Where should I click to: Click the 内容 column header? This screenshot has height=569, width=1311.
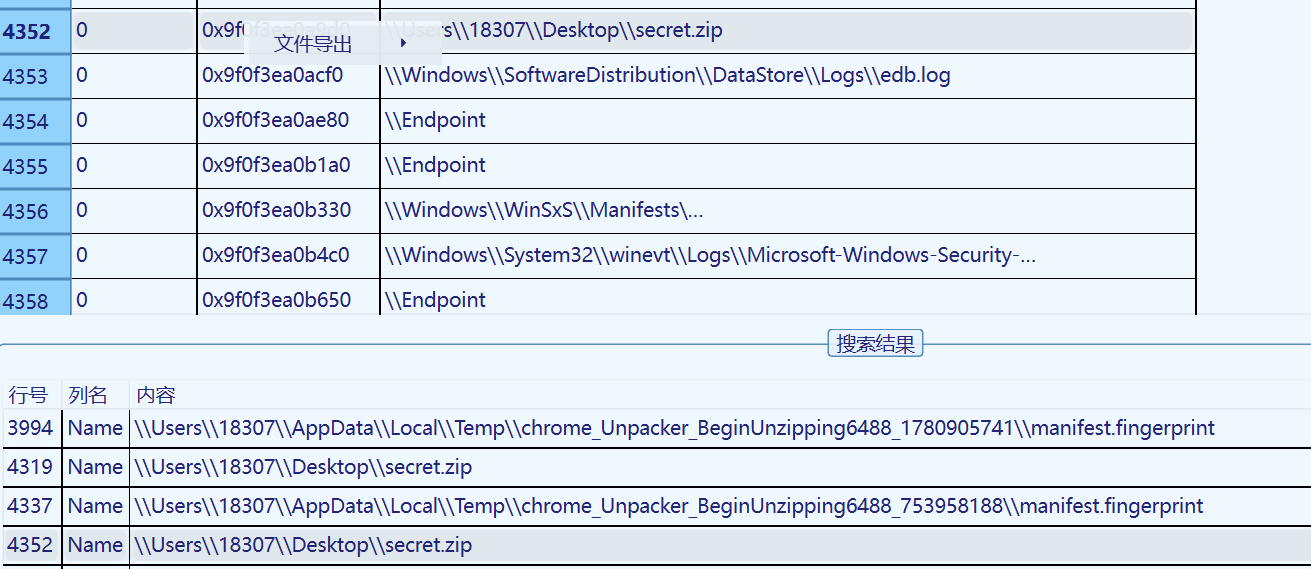click(x=156, y=395)
